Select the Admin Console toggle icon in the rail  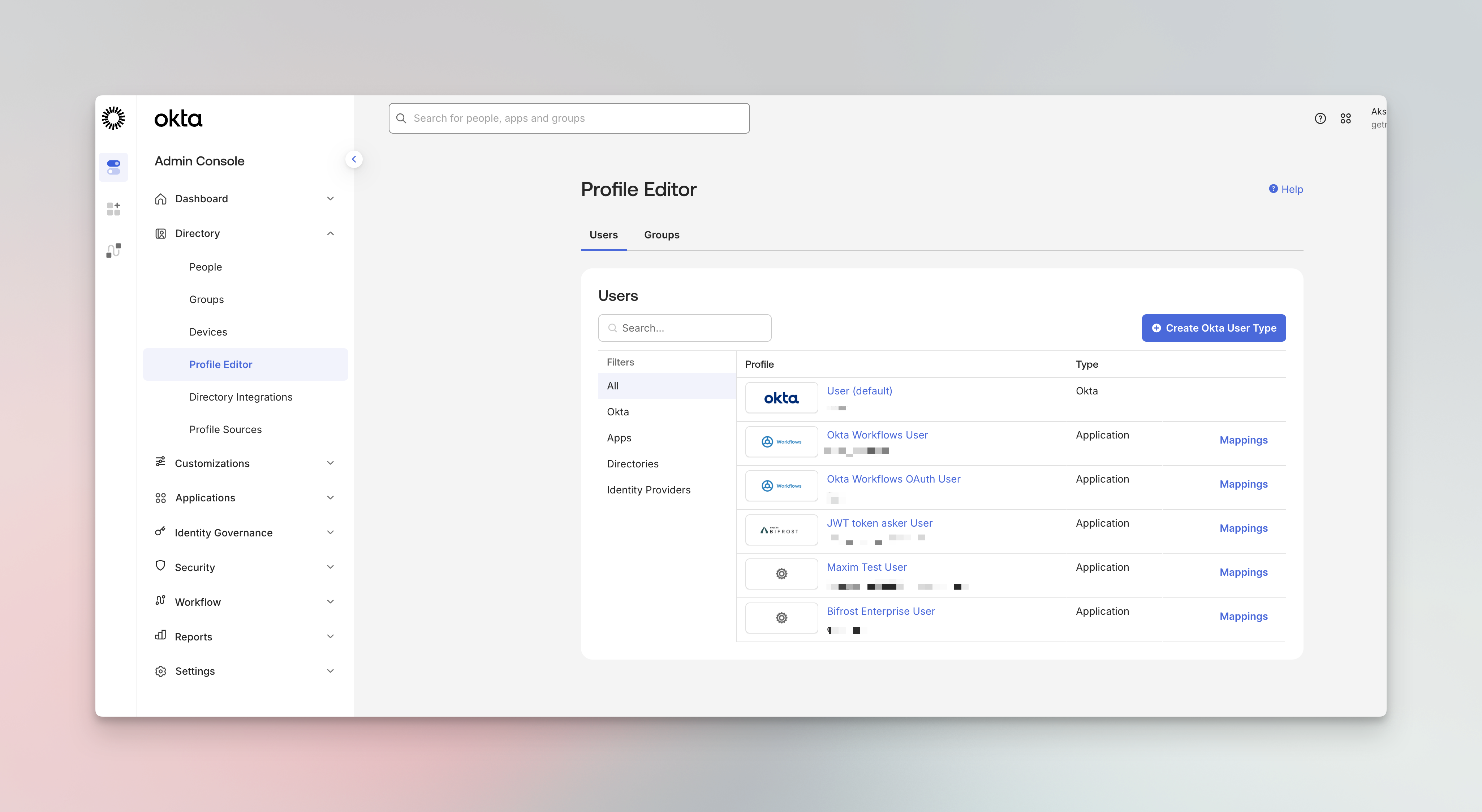coord(113,167)
